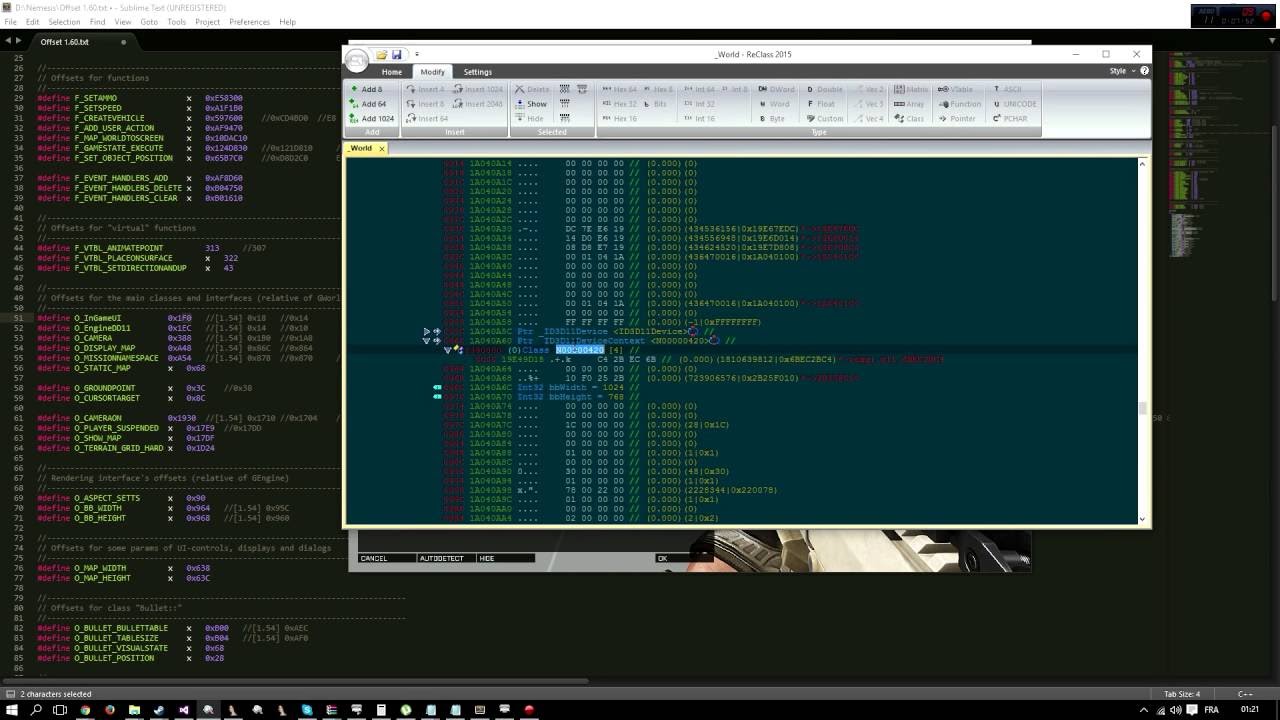Screen dimensions: 1280x720
Task: Click the AUTODETECT button behind ReClass
Action: tap(445, 558)
